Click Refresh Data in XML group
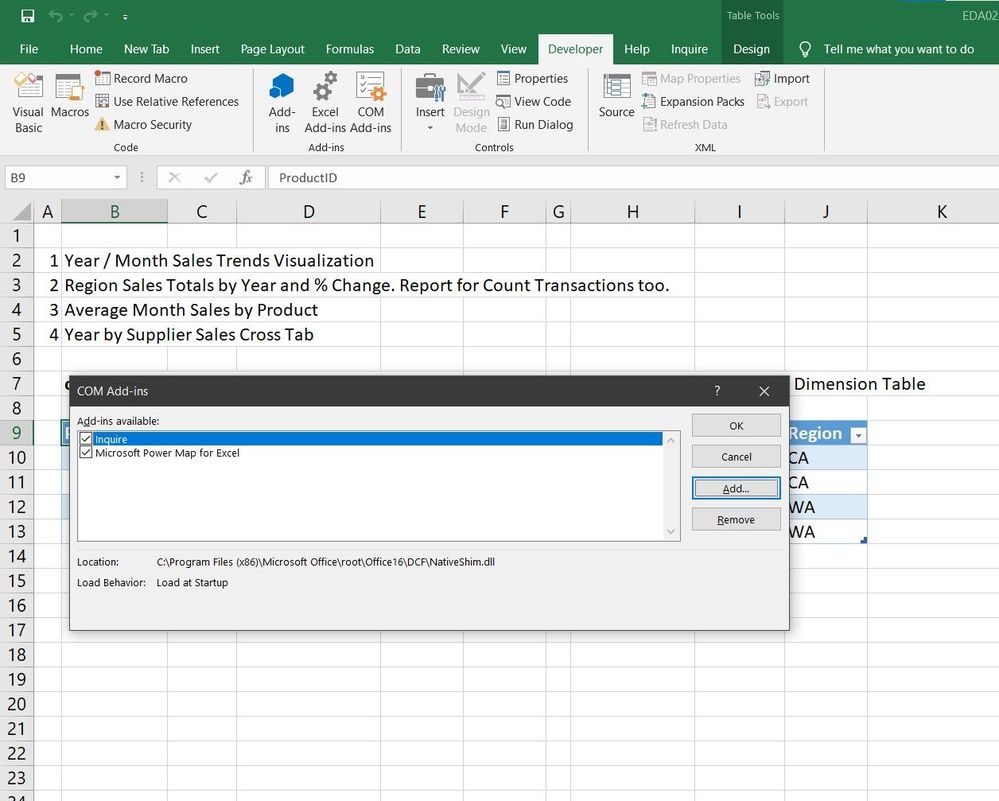999x801 pixels. (685, 124)
